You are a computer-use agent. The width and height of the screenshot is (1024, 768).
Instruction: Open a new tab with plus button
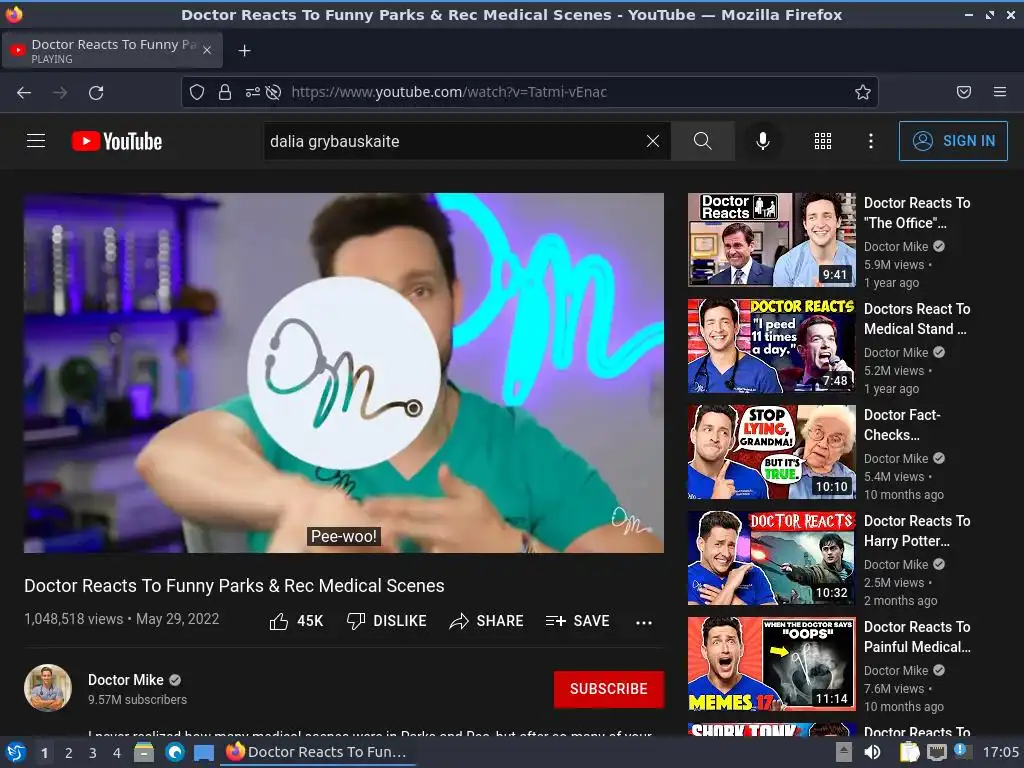[244, 50]
